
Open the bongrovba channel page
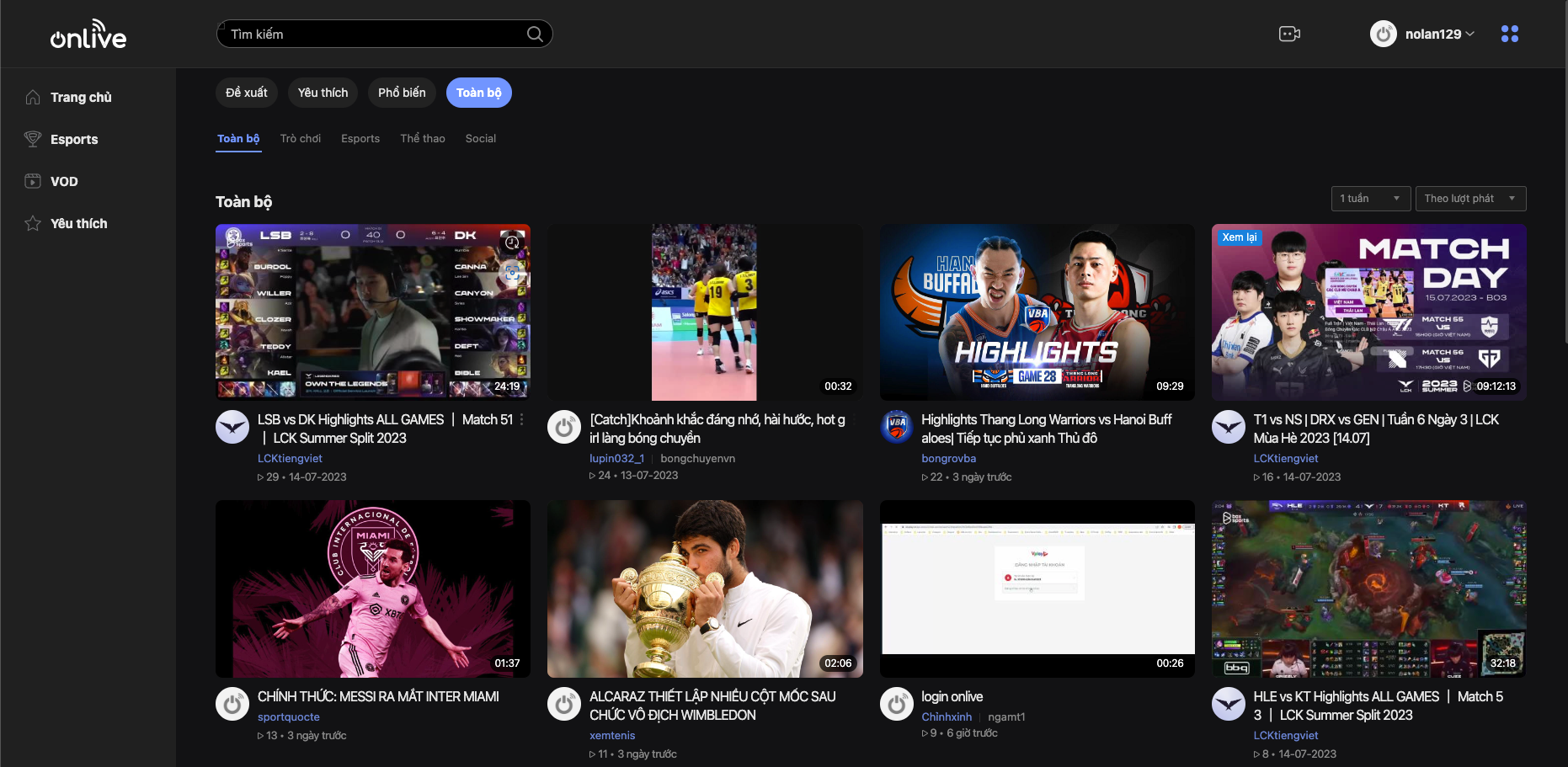[x=949, y=458]
